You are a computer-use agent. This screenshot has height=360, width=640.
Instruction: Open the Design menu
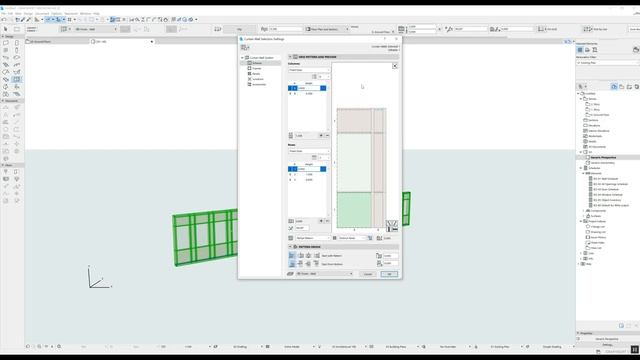click(28, 13)
